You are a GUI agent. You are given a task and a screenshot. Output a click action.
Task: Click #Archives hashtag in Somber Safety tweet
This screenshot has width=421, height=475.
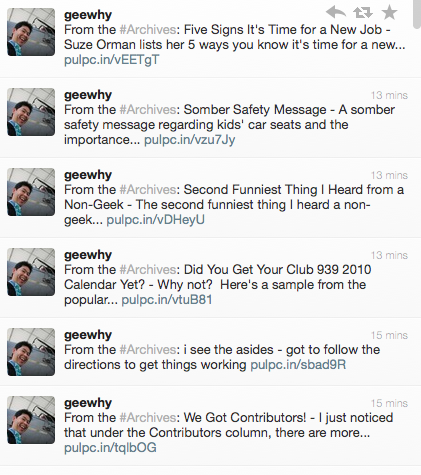(x=148, y=110)
